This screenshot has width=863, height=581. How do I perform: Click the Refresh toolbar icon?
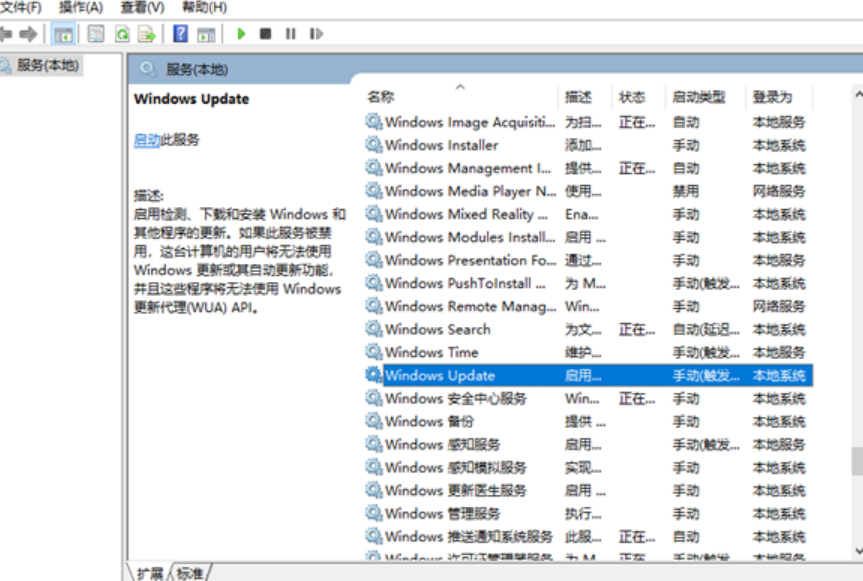(121, 34)
